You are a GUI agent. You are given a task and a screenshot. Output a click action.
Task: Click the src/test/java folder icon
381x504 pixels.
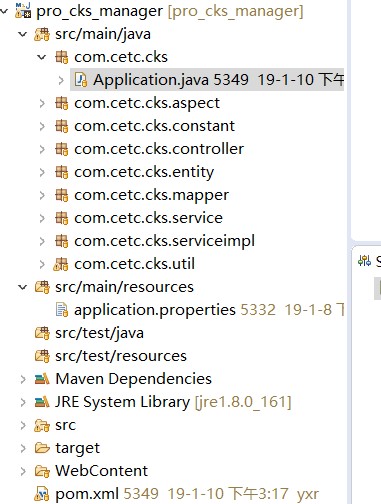point(42,333)
